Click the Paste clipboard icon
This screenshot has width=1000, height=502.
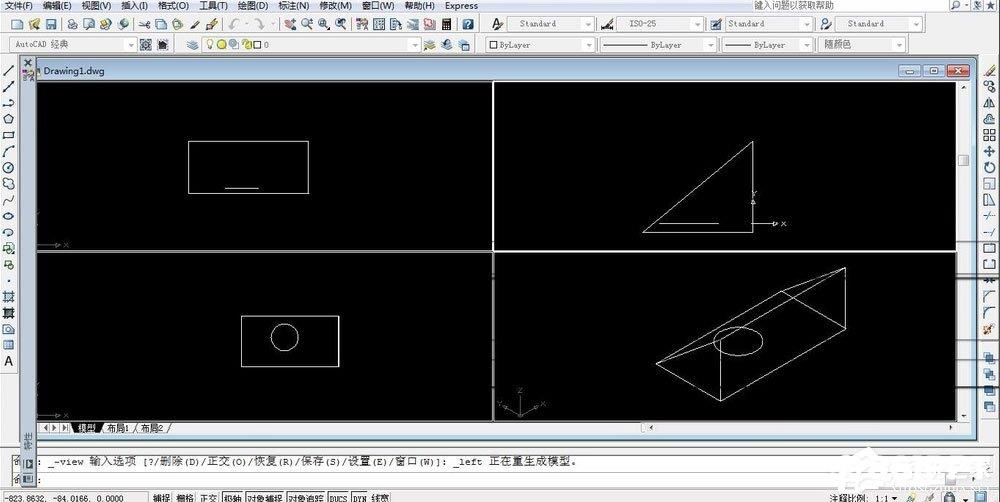coord(178,24)
